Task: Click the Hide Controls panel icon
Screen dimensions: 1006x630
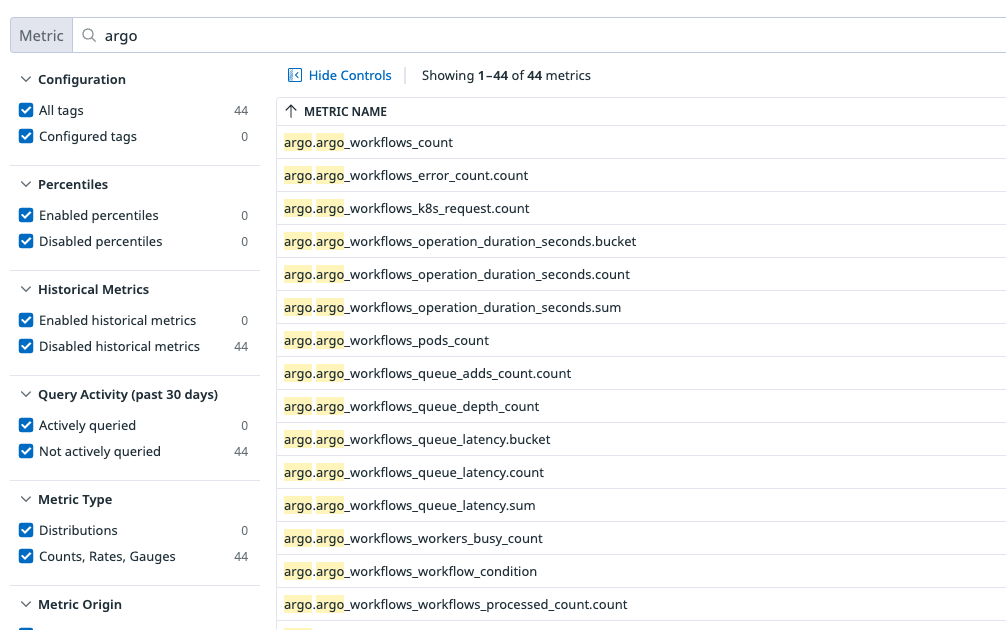Action: (294, 75)
